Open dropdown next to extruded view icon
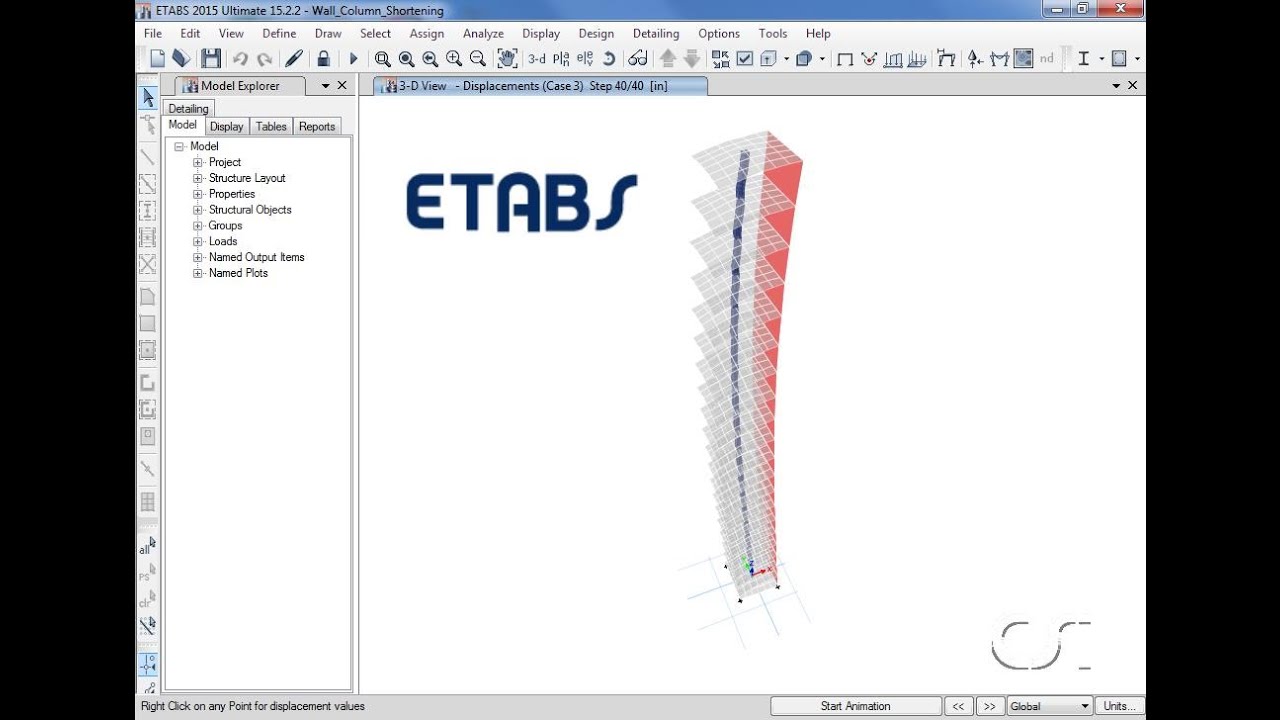The width and height of the screenshot is (1280, 720). pyautogui.click(x=786, y=59)
